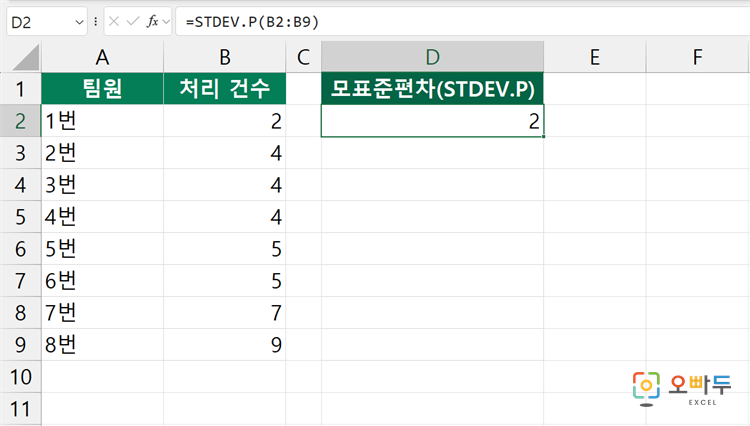Click the 처리 건수 header cell
This screenshot has height=426, width=750.
(x=225, y=88)
